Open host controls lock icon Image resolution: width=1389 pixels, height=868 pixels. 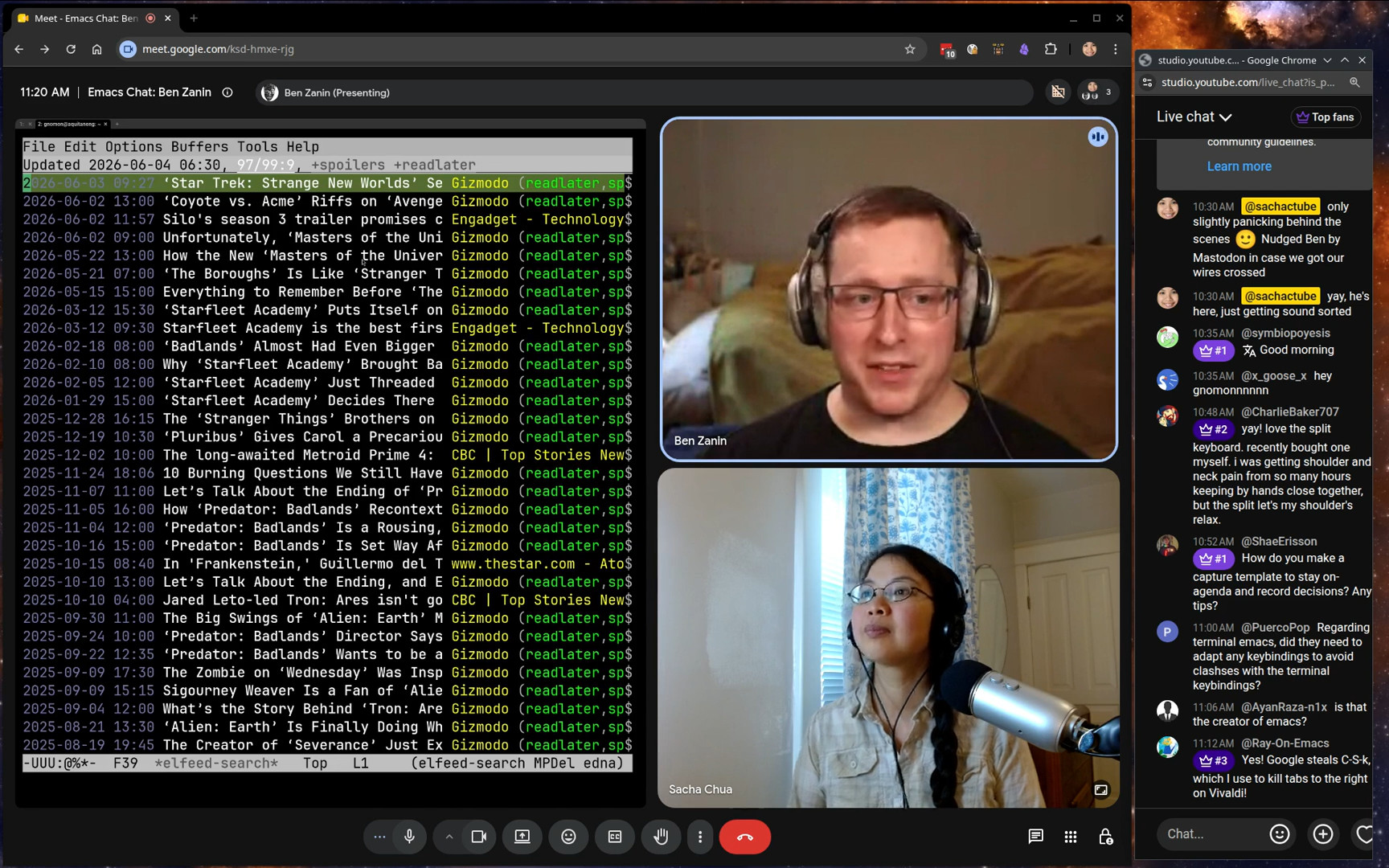1106,837
